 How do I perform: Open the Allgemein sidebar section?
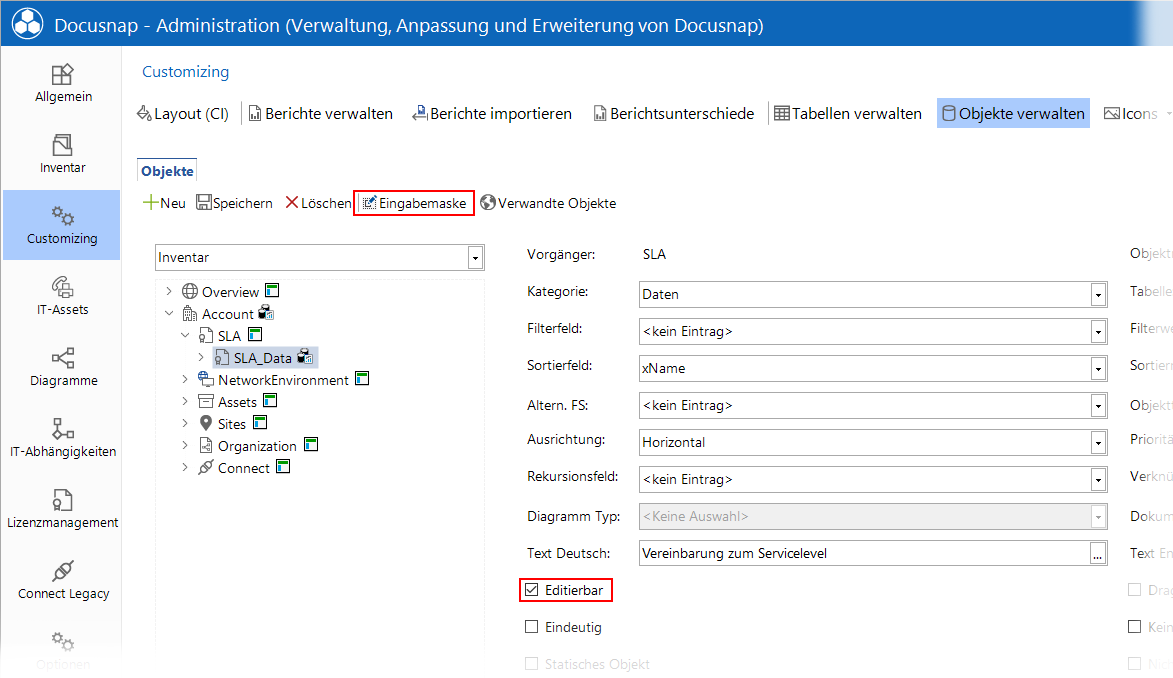point(63,83)
